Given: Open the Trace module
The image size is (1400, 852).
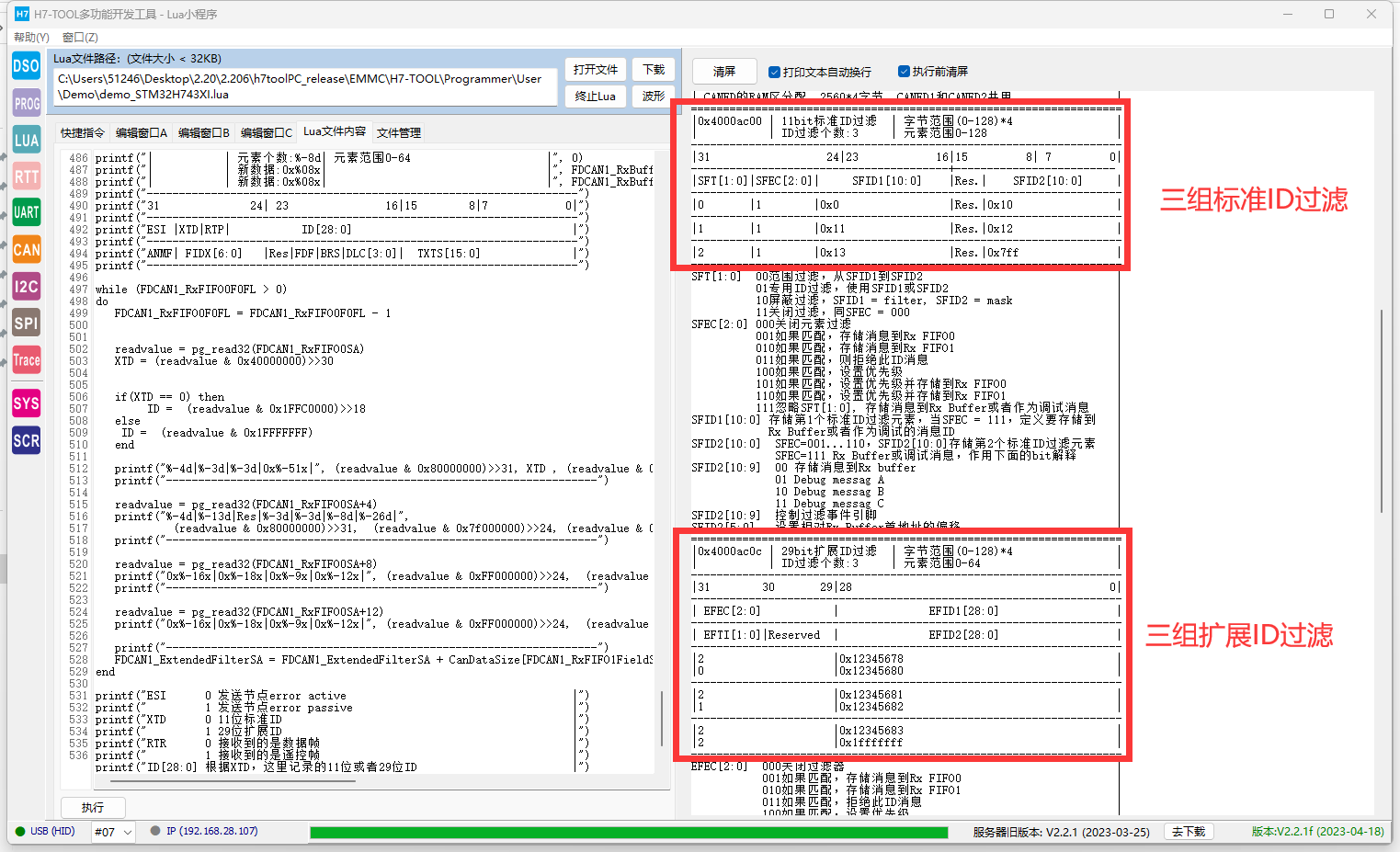Looking at the screenshot, I should click(x=27, y=359).
